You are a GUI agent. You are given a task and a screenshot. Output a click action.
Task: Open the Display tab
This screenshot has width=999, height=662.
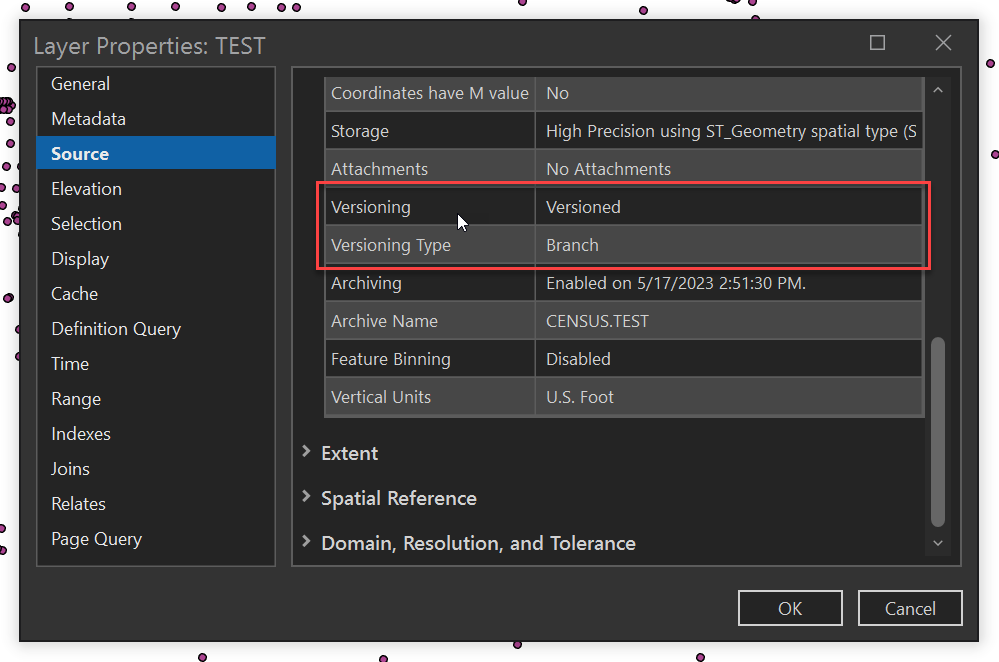coord(81,259)
